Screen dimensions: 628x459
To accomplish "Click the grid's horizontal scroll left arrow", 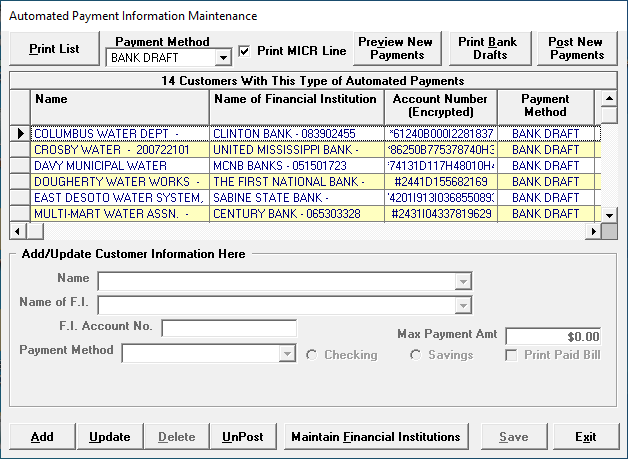I will (x=17, y=231).
